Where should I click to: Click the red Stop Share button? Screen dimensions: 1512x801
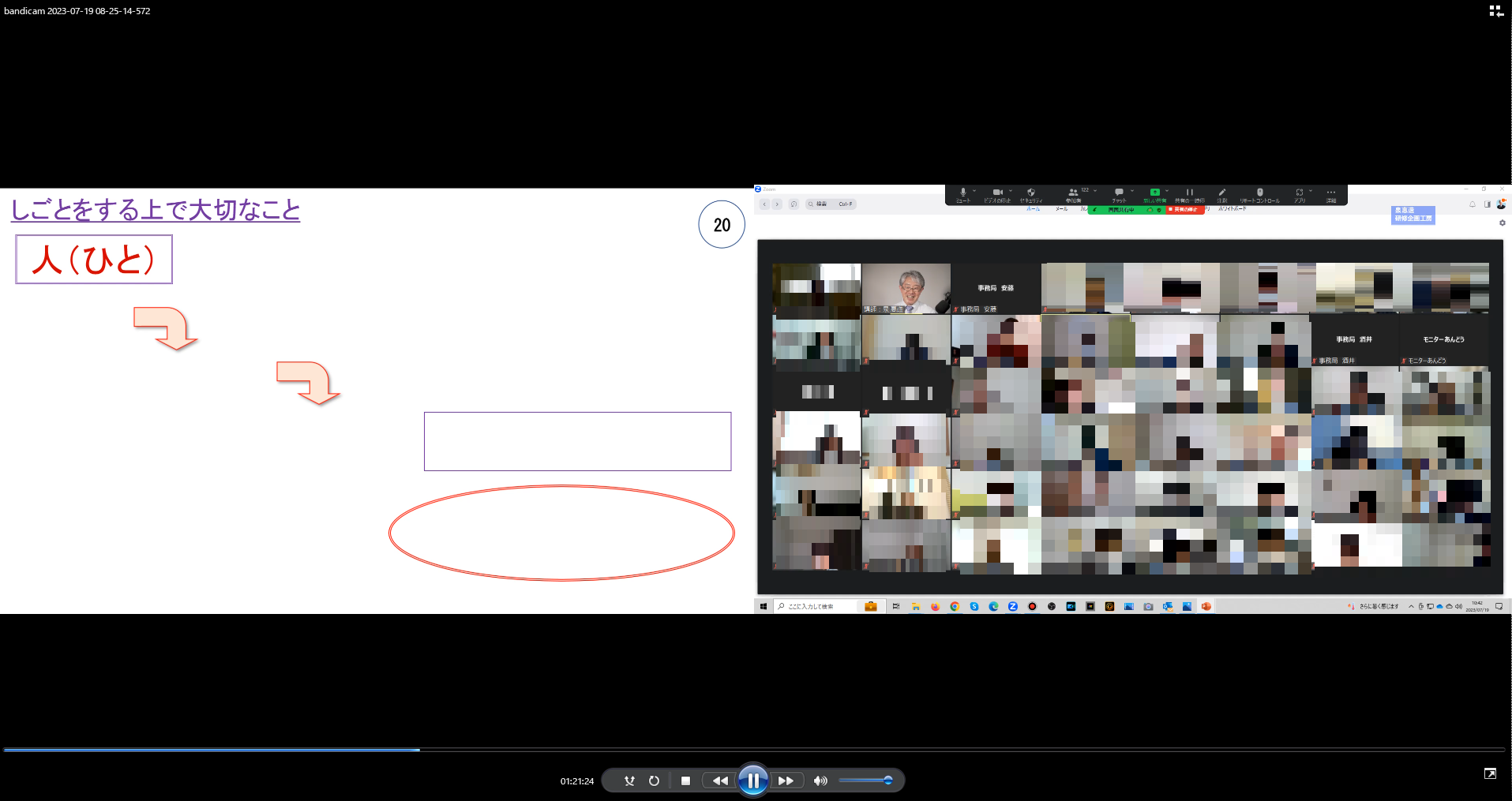pos(1185,210)
